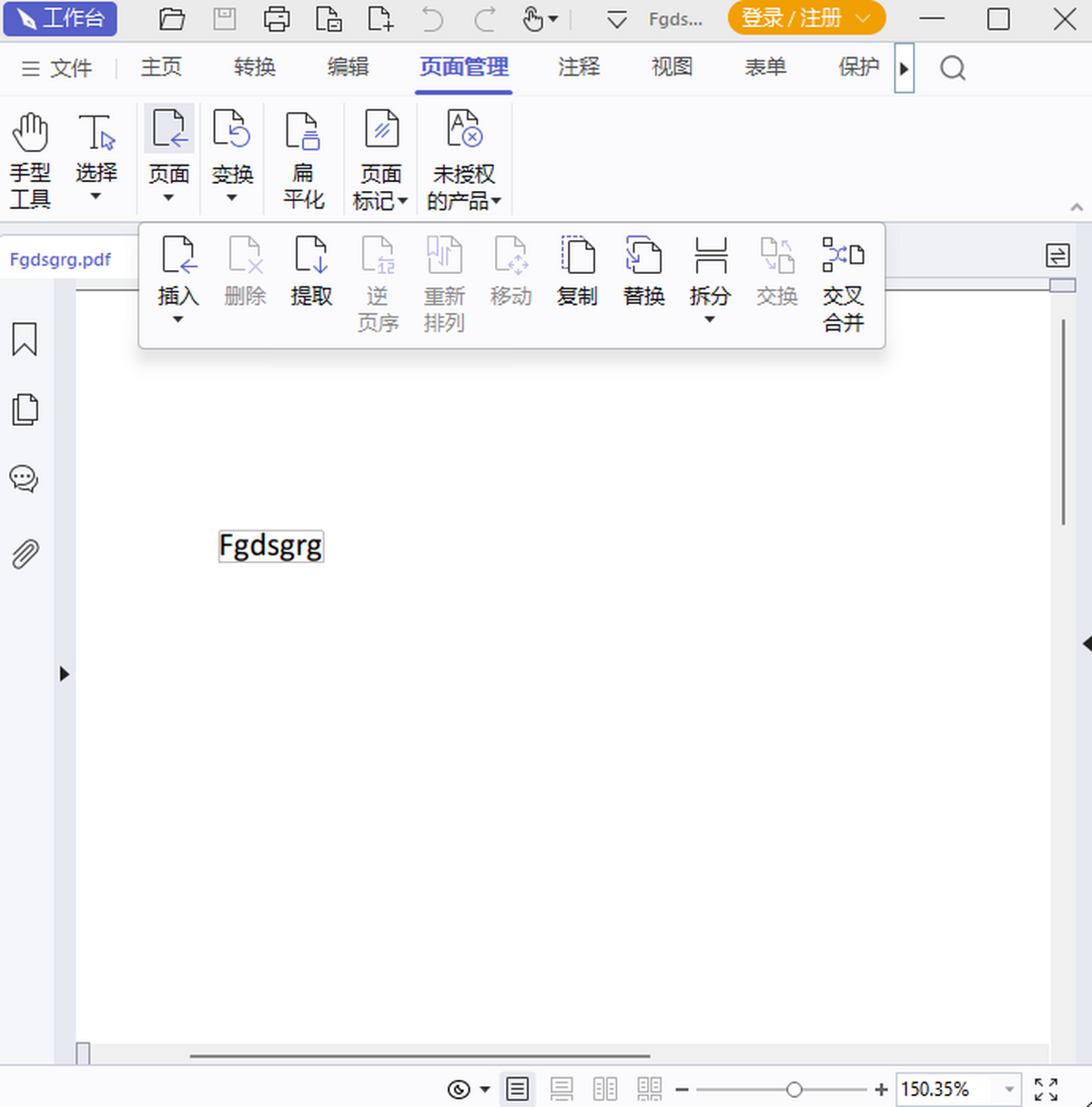Expand the 插入 insert dropdown arrow
The width and height of the screenshot is (1092, 1107).
click(x=178, y=320)
